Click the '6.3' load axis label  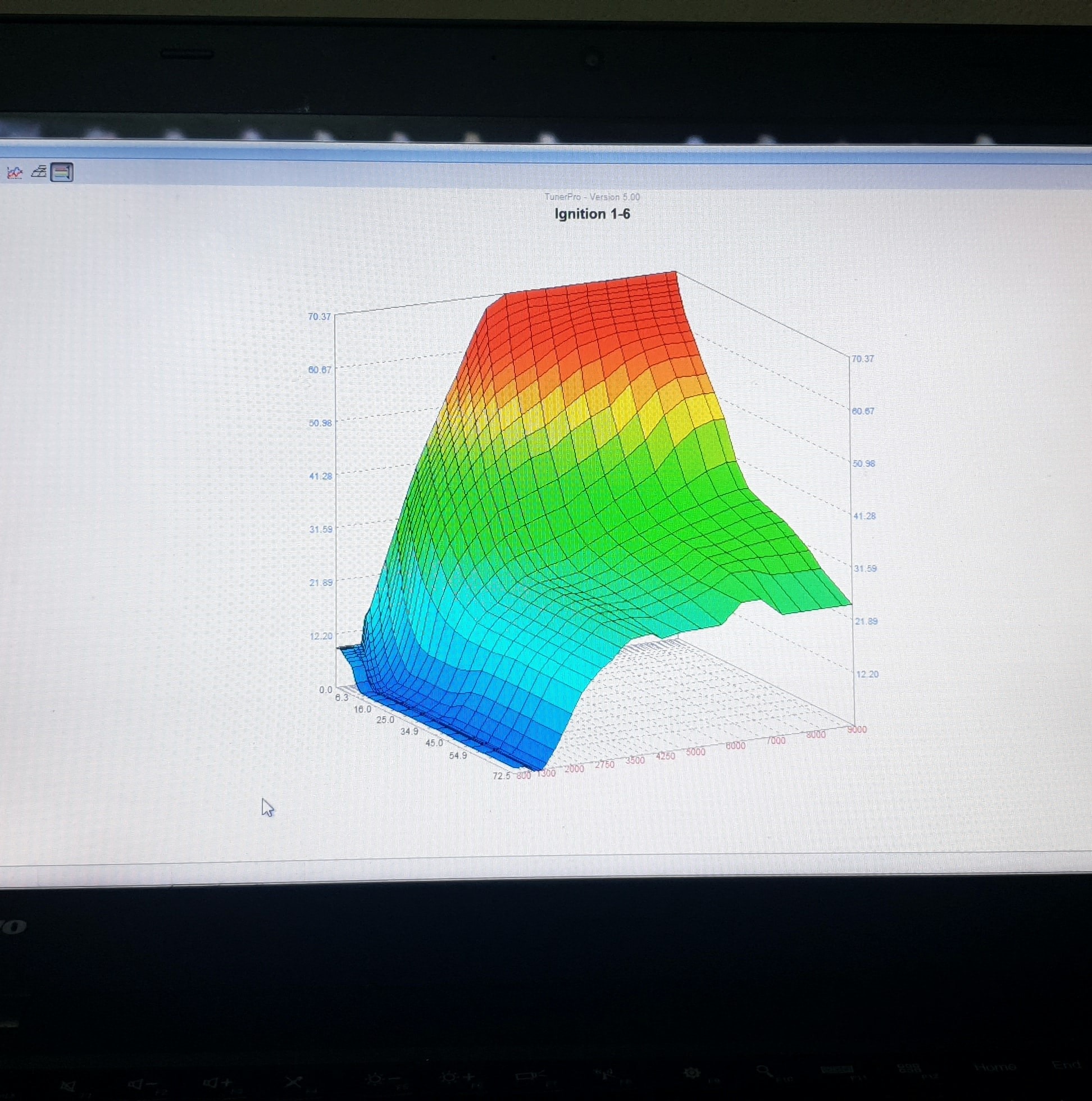point(342,698)
